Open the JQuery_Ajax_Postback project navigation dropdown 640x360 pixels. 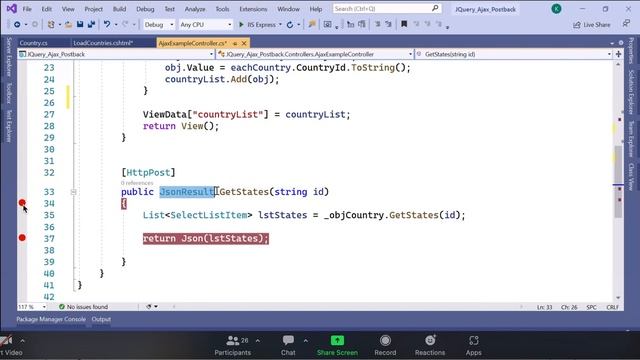point(116,54)
